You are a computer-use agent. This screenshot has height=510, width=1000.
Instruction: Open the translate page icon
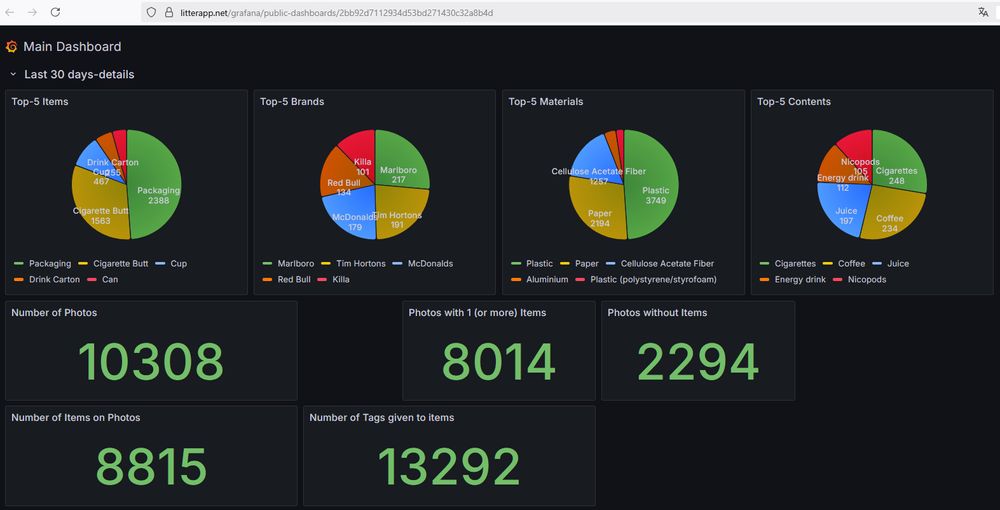click(x=983, y=12)
